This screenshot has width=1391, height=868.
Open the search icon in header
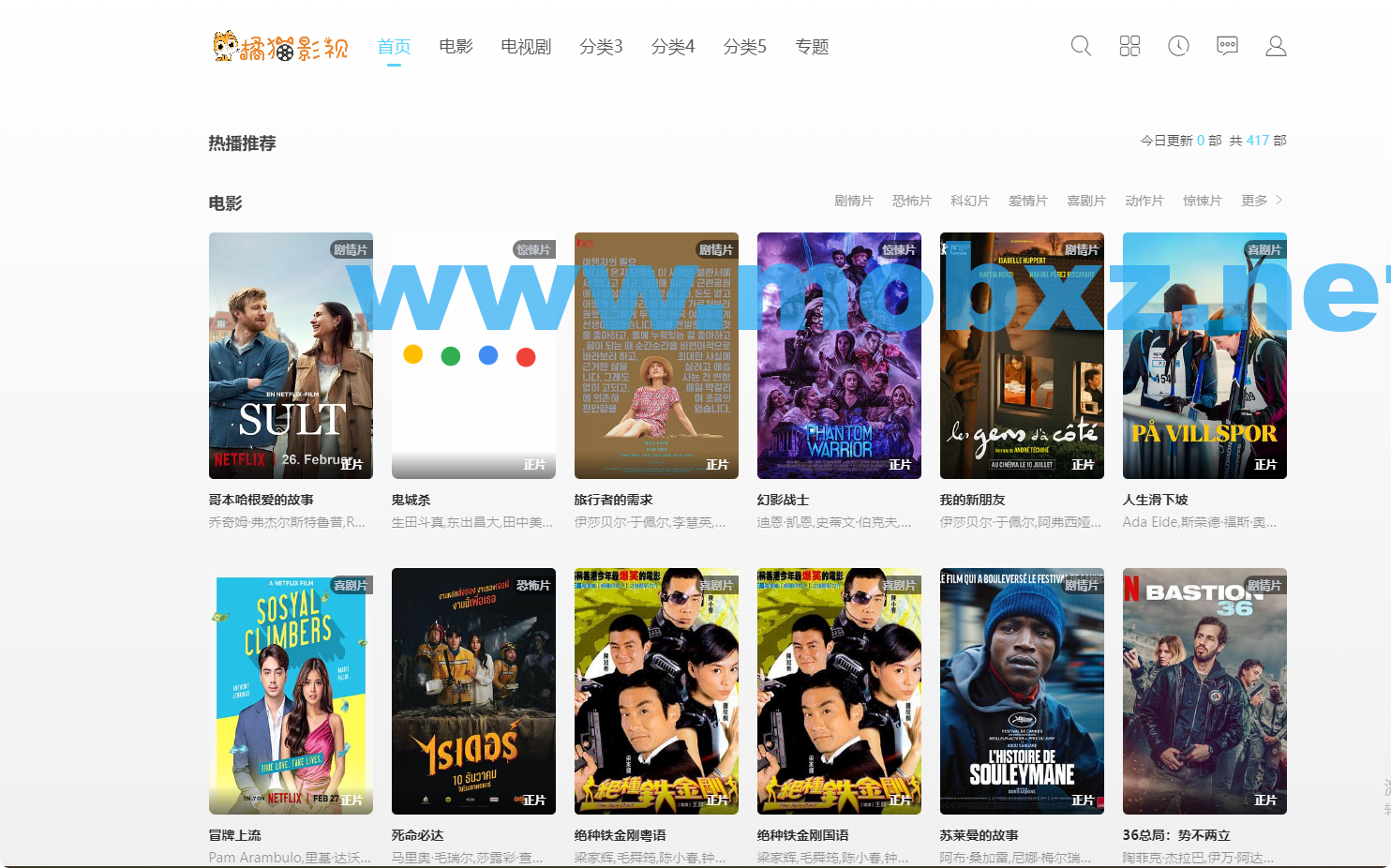click(x=1081, y=46)
